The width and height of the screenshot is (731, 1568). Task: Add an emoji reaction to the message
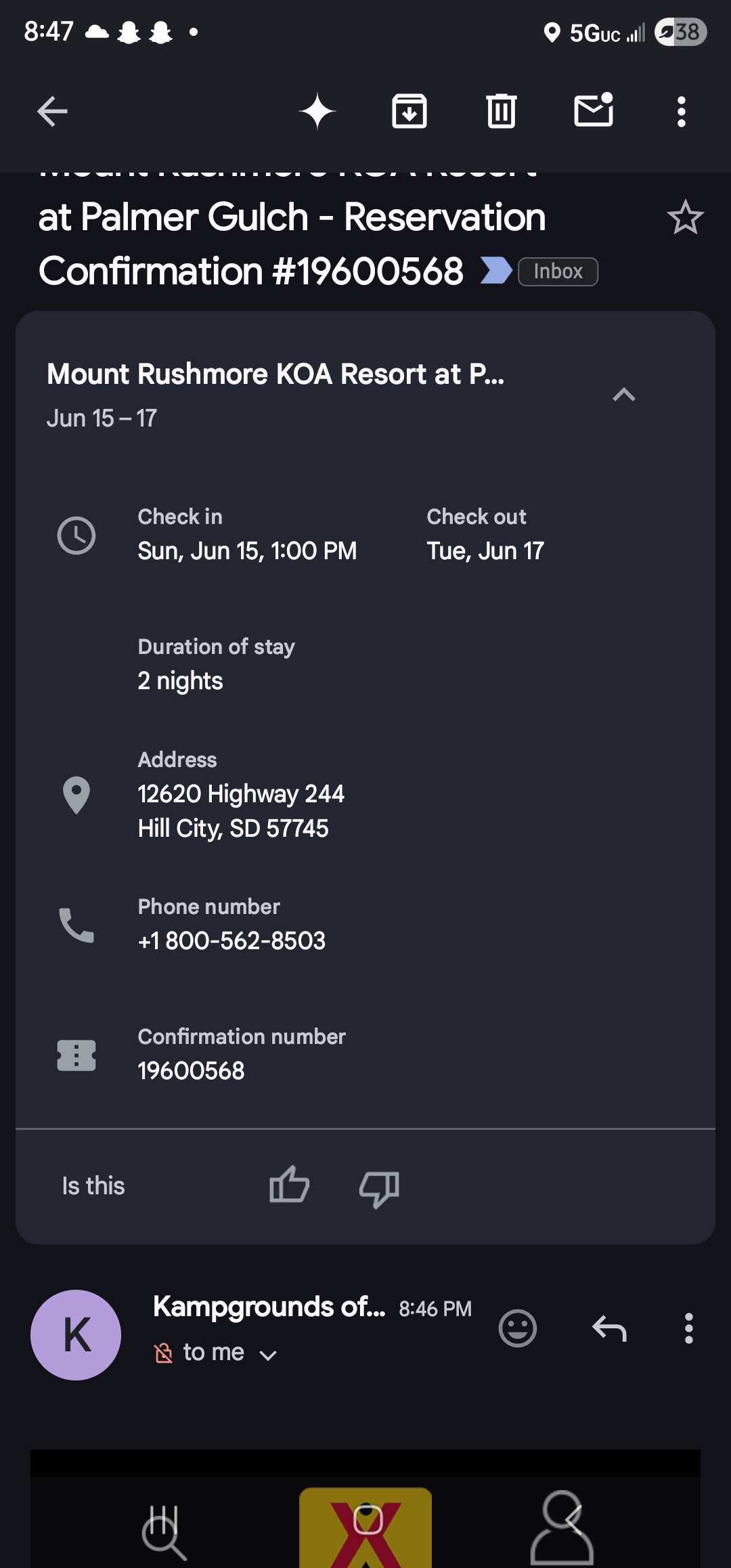(518, 1328)
